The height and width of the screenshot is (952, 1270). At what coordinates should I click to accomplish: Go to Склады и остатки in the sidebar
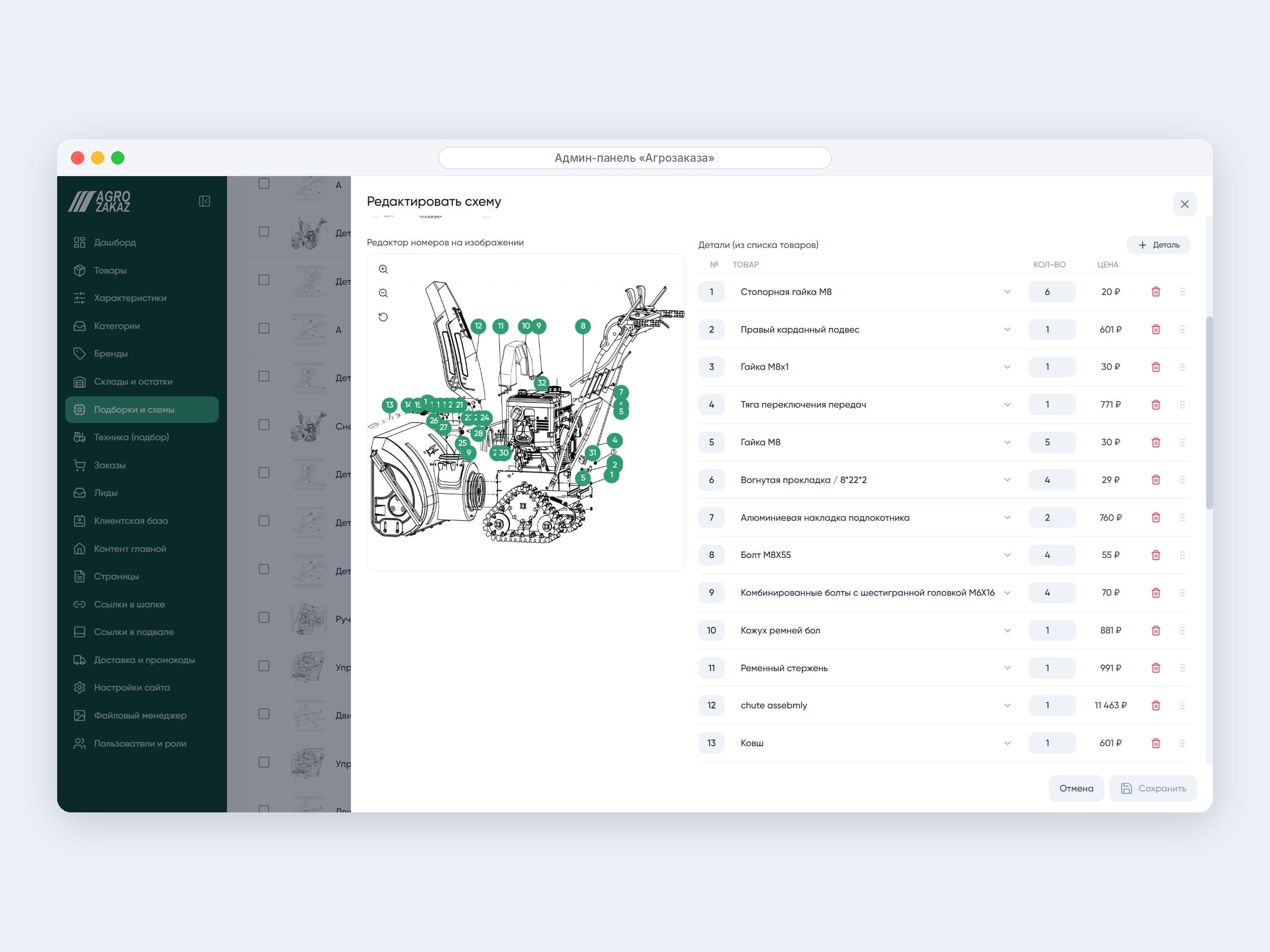click(142, 382)
